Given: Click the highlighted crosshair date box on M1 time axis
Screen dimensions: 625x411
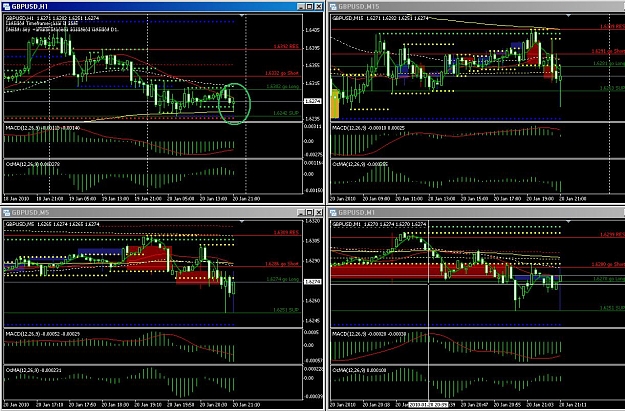Looking at the screenshot, I should pyautogui.click(x=428, y=405).
